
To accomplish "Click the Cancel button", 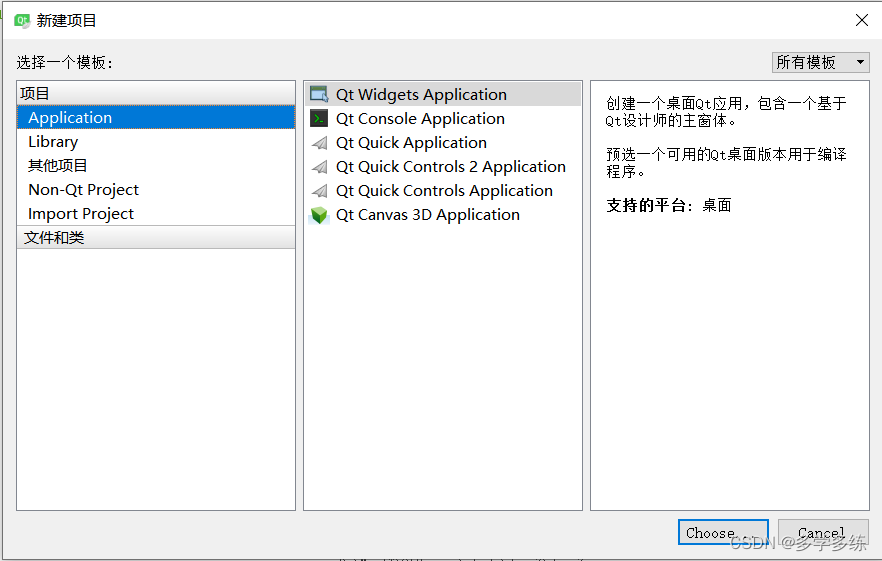I will [x=823, y=532].
